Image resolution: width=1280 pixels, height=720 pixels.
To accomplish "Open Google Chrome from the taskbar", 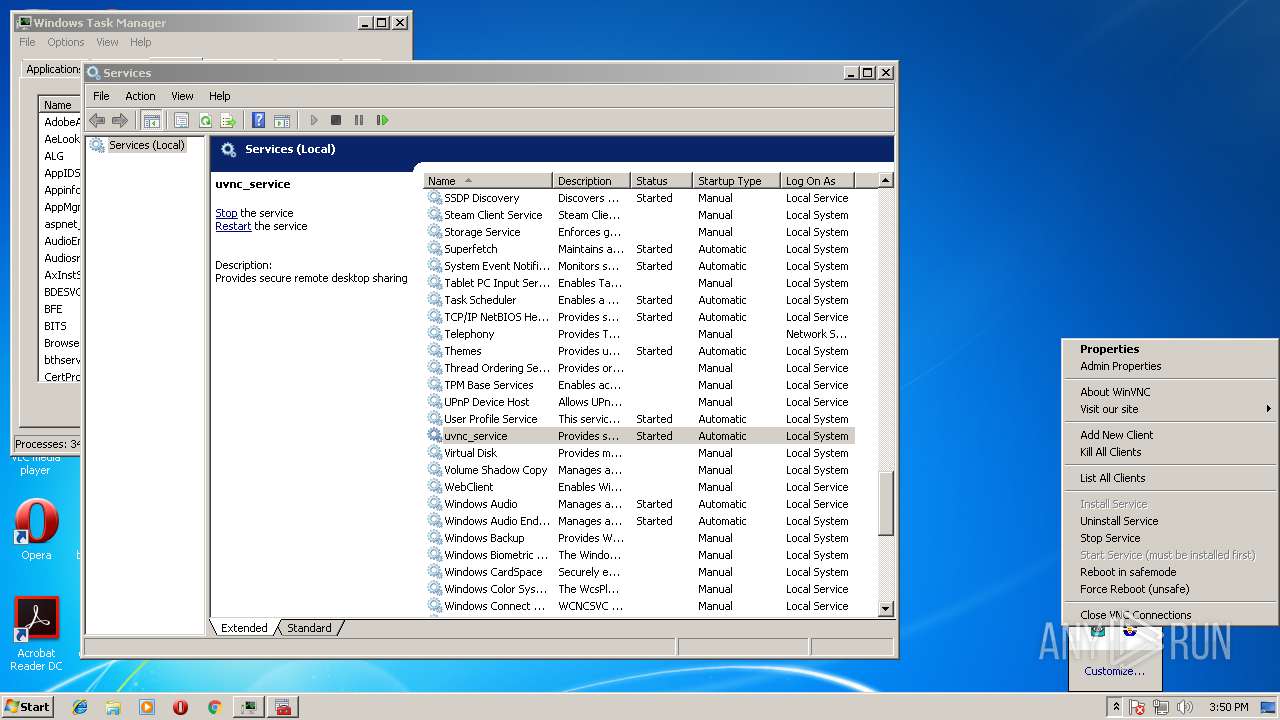I will tap(214, 707).
